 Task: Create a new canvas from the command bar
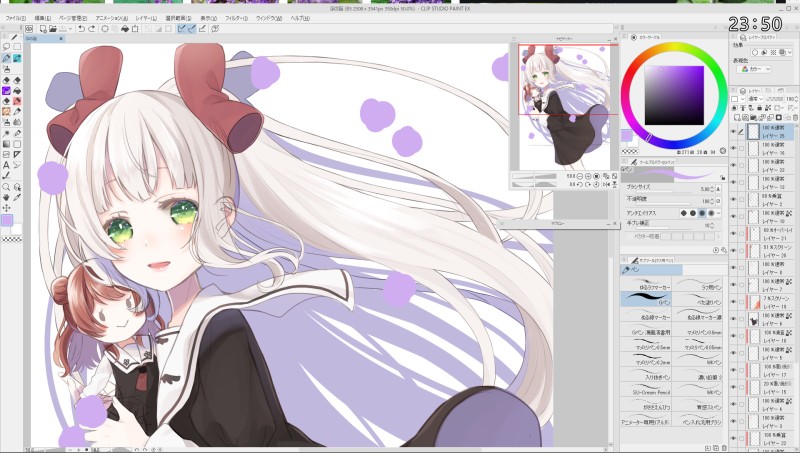pos(43,29)
